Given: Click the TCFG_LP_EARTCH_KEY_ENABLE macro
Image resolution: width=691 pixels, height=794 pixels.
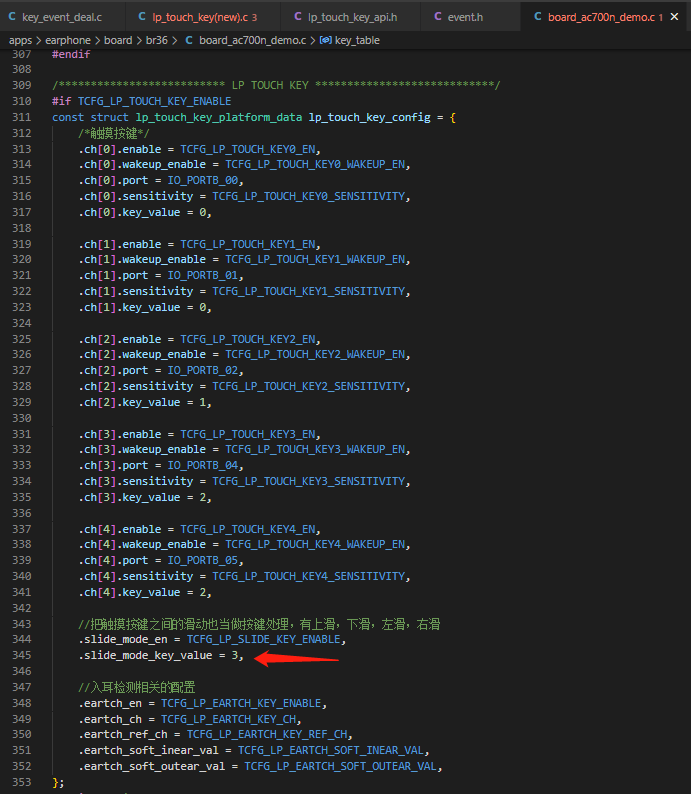Looking at the screenshot, I should coord(241,703).
